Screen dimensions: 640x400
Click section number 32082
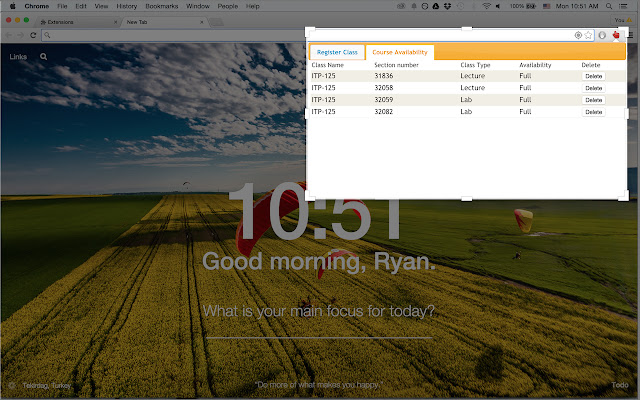click(x=384, y=111)
